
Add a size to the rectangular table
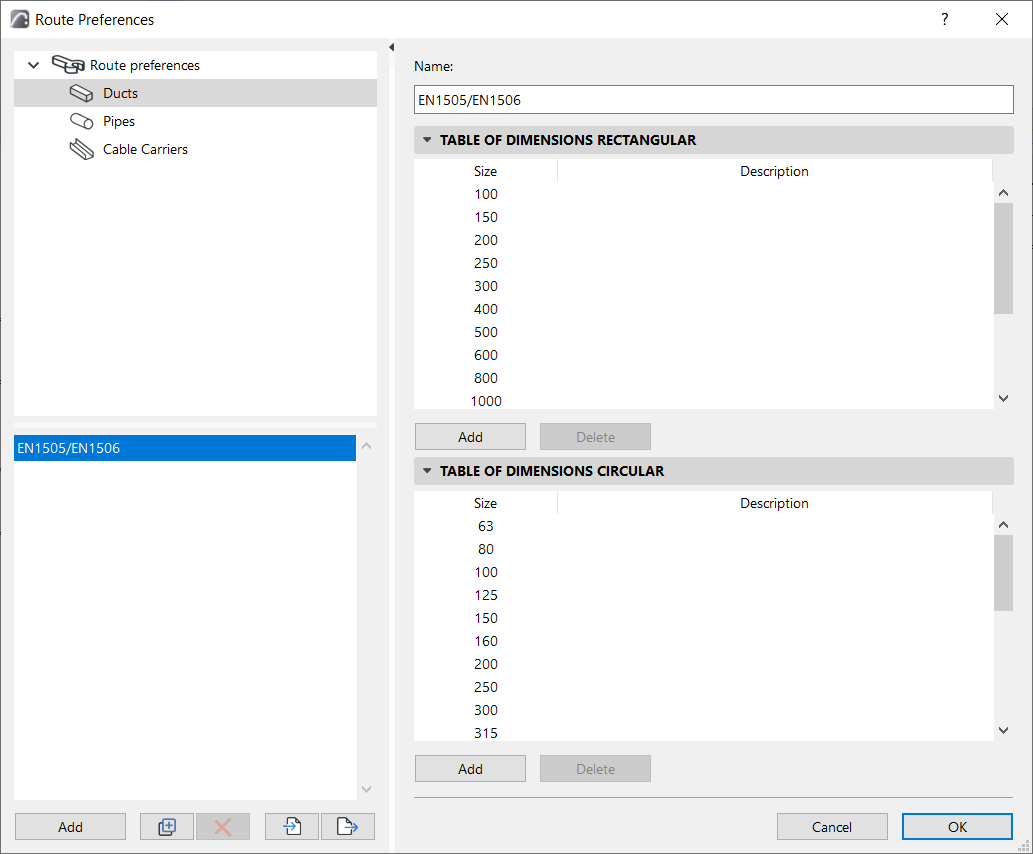470,436
